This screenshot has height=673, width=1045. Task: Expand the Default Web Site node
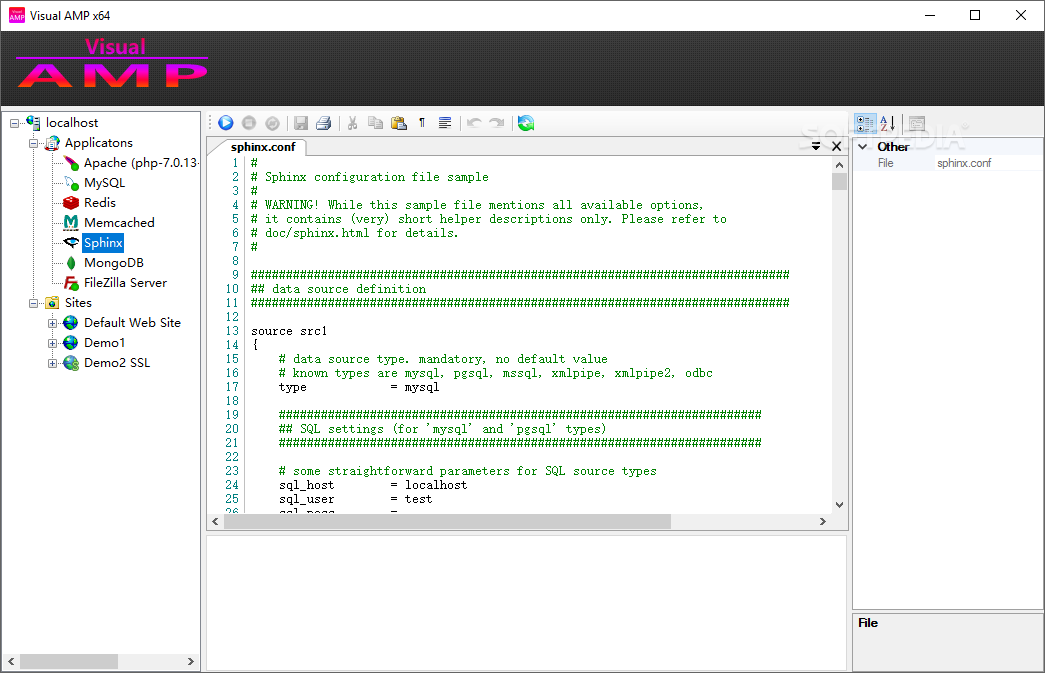click(53, 323)
